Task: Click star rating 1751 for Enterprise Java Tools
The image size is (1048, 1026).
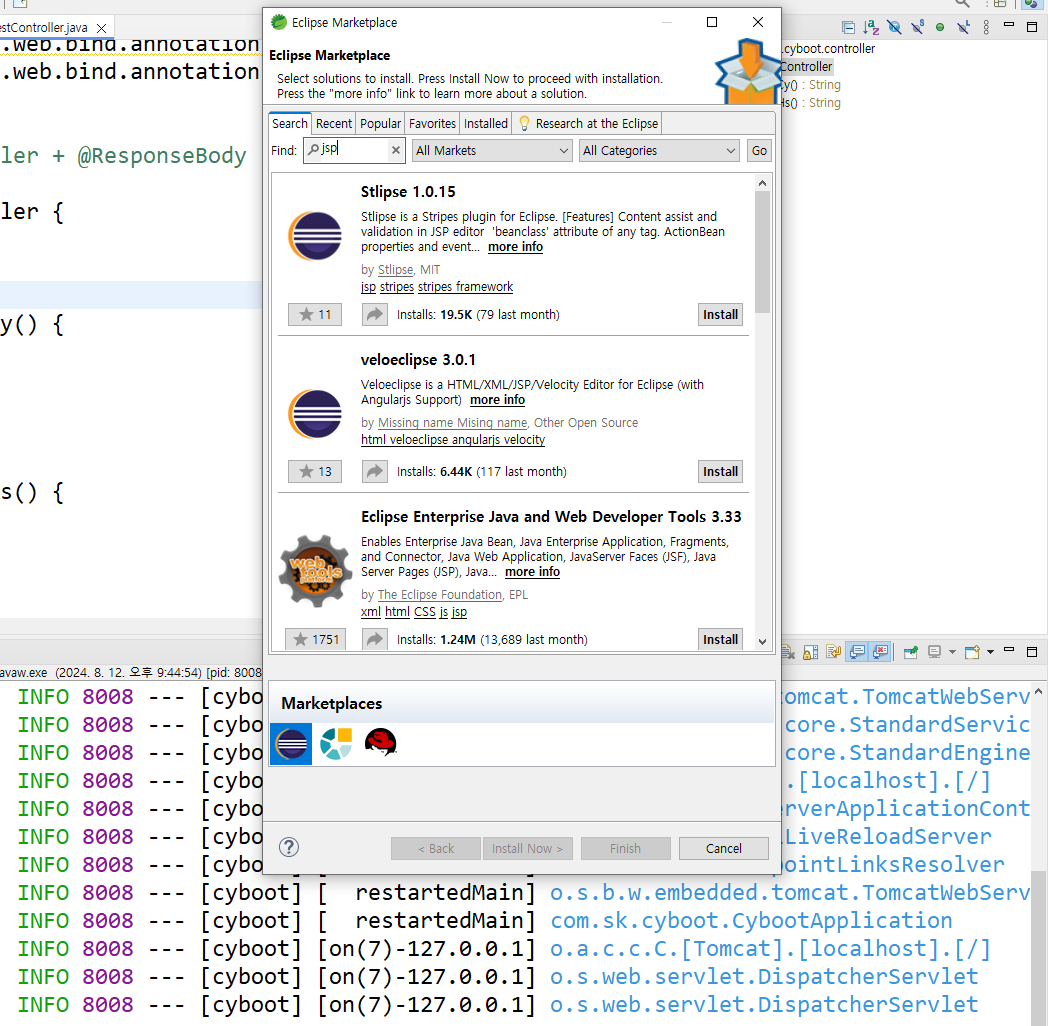Action: tap(315, 639)
